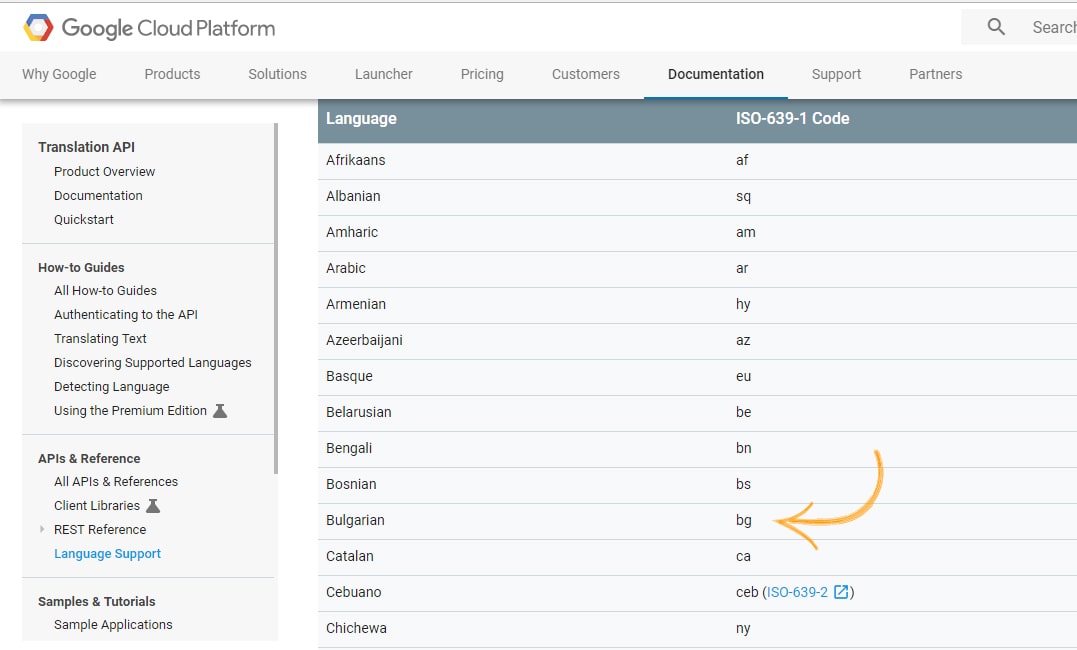Open Translating Text how-to guide
1077x650 pixels.
click(100, 339)
